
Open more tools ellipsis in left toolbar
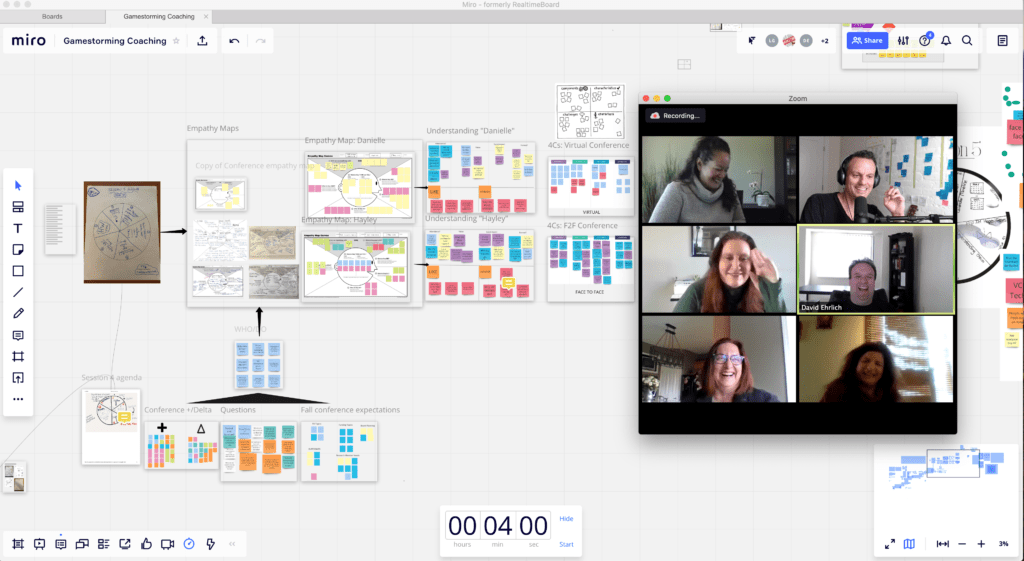point(18,399)
